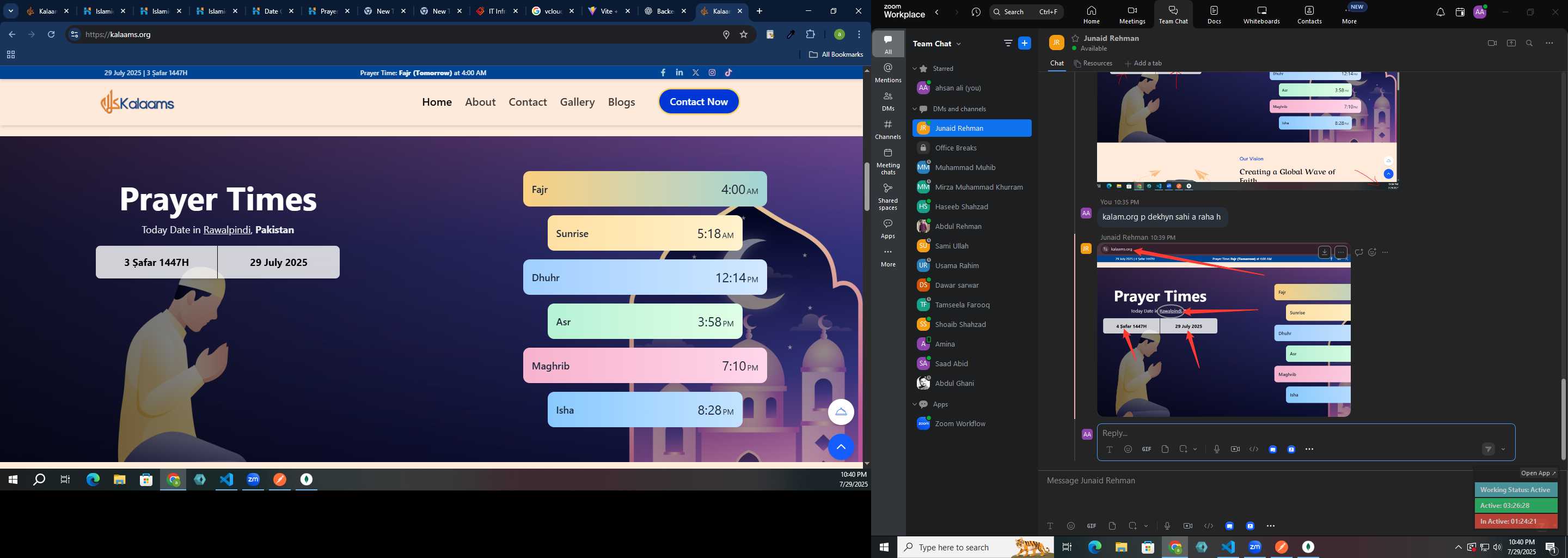Attach file in Message Junaid Rehman composer

coord(1112,526)
